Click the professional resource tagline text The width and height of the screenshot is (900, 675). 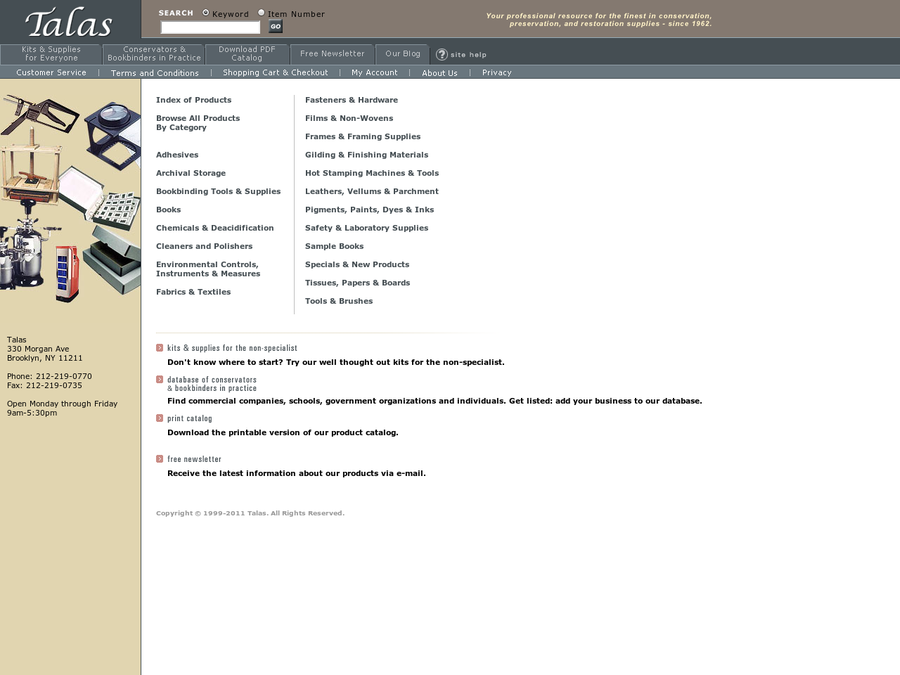pos(599,20)
